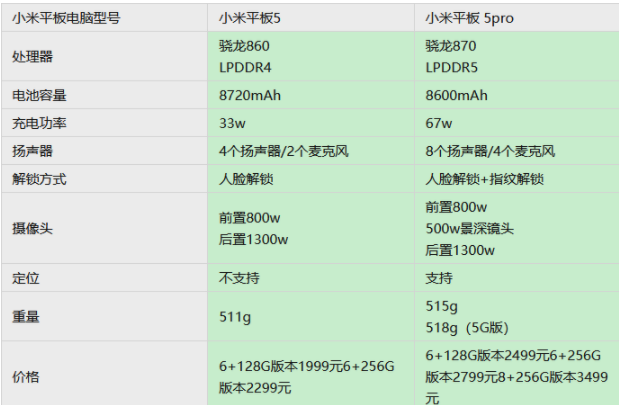Click the 人脸解锁+指纹解锁 cell
The height and width of the screenshot is (405, 619).
[484, 180]
